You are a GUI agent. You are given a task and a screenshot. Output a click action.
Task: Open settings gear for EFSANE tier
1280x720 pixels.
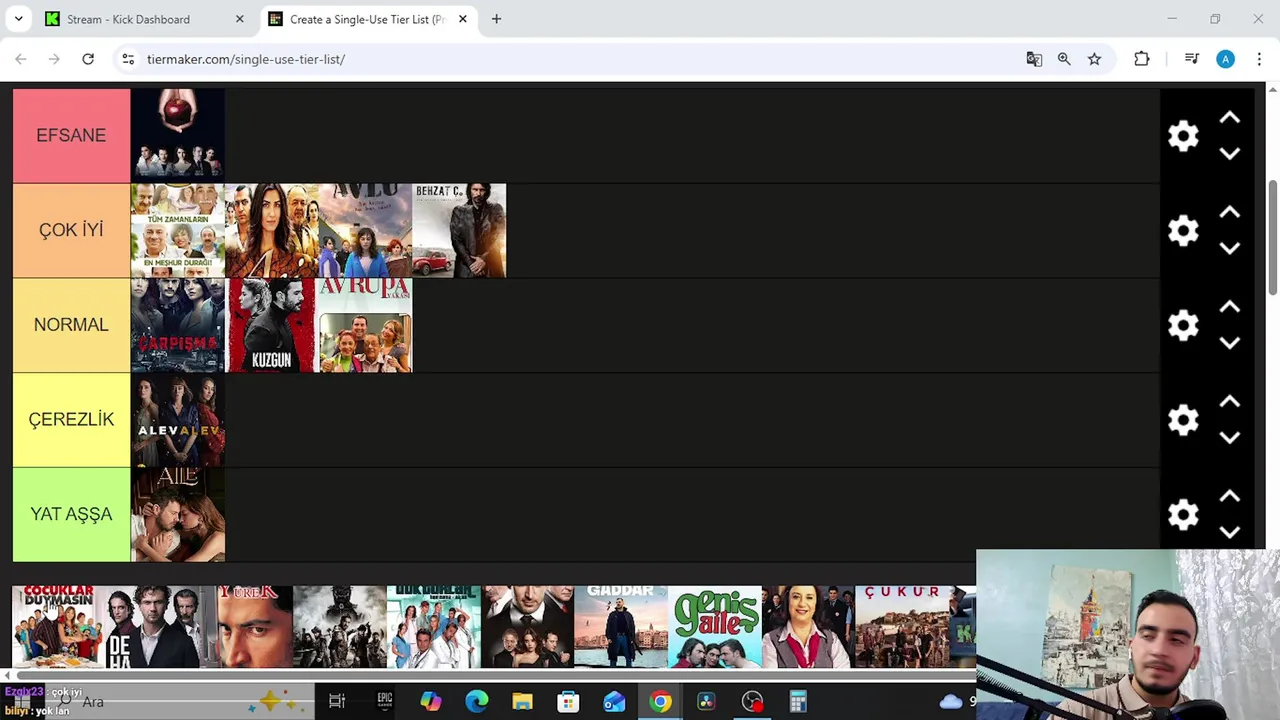pyautogui.click(x=1183, y=136)
